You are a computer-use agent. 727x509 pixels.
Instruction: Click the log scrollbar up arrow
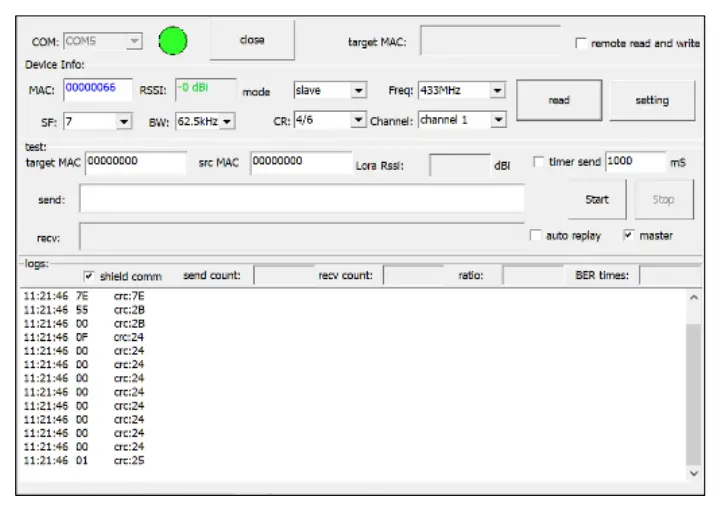[x=694, y=298]
